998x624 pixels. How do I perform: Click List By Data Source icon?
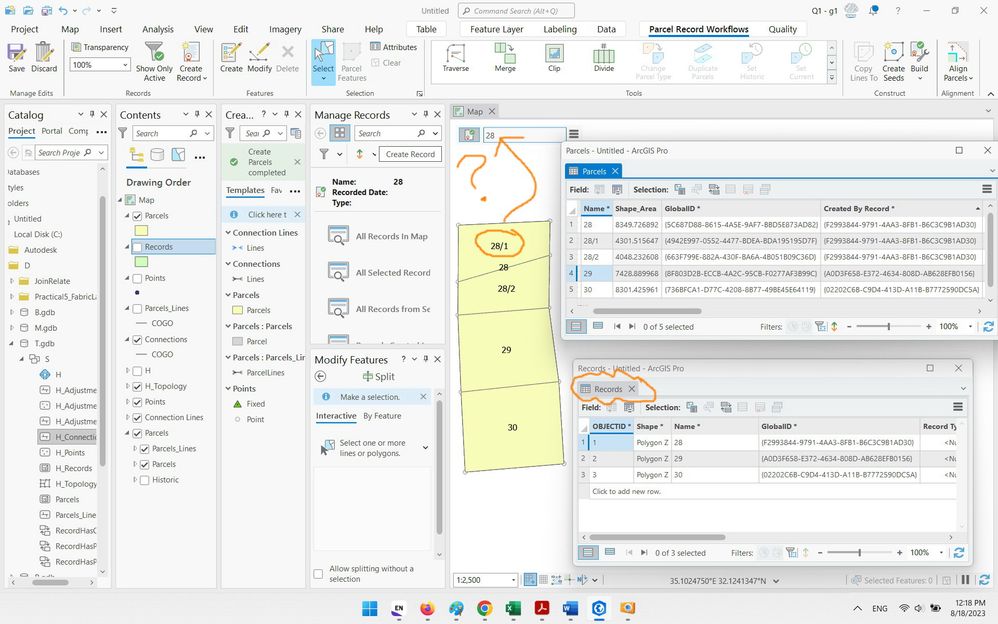click(x=157, y=155)
